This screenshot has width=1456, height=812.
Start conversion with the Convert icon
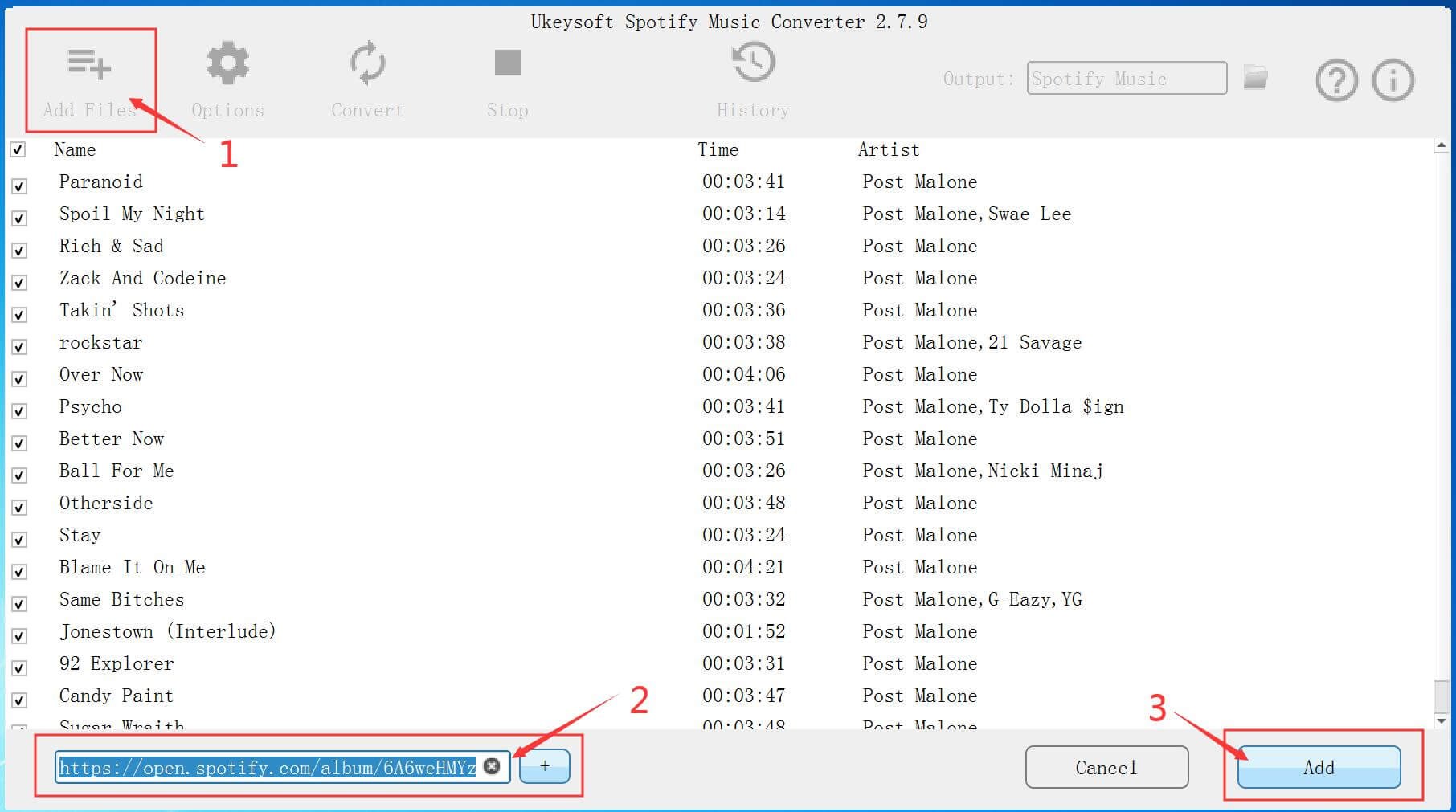point(367,63)
